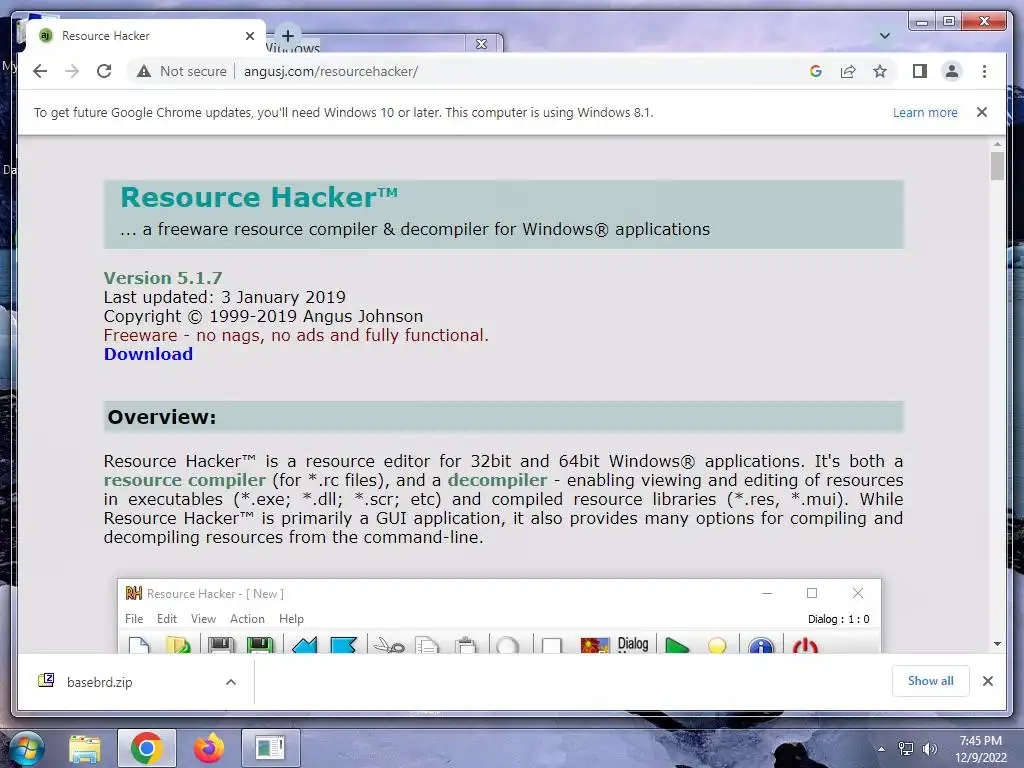1024x768 pixels.
Task: Dismiss the Chrome update notification bar
Action: click(x=982, y=112)
